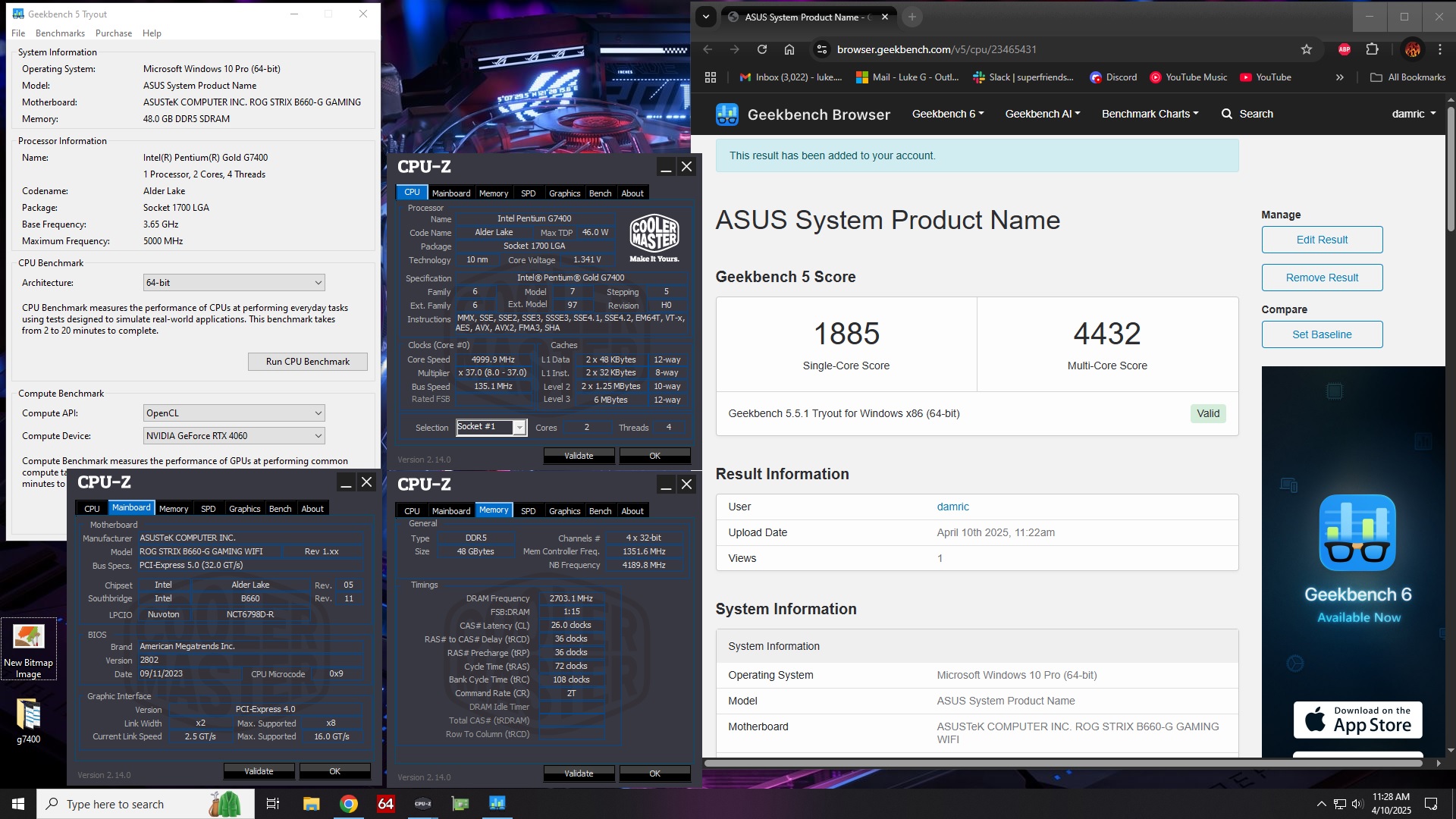Image resolution: width=1456 pixels, height=819 pixels.
Task: Bookmark this page with the star icon
Action: point(1306,49)
